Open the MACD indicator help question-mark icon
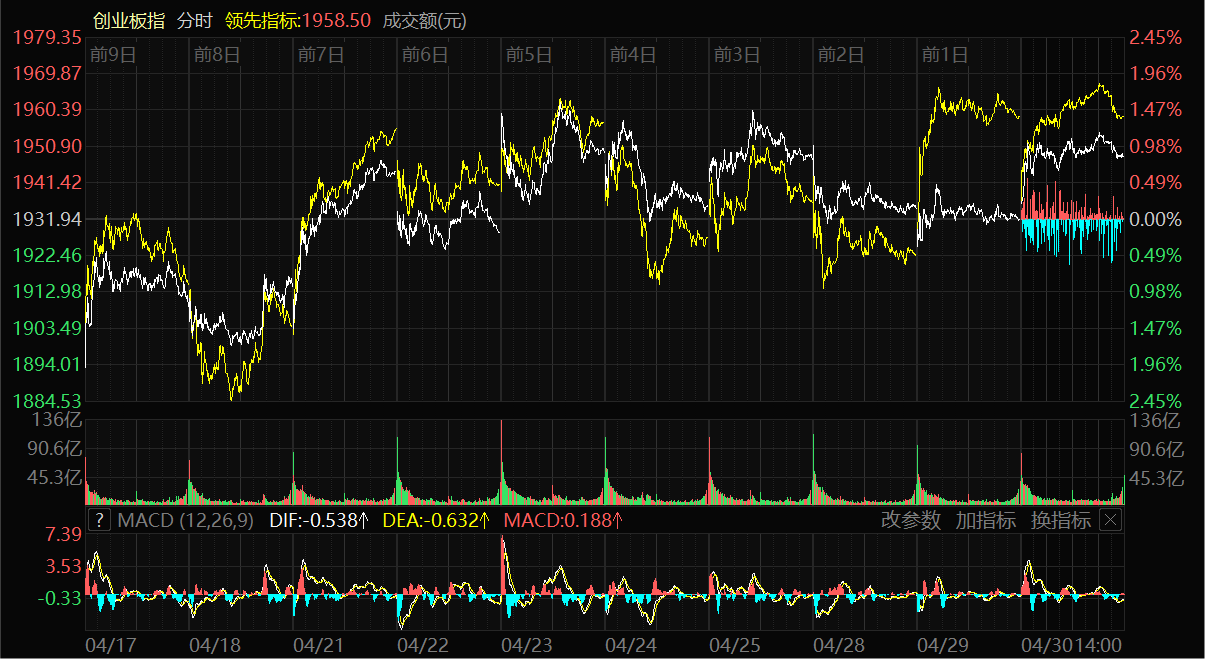1205x659 pixels. point(99,520)
